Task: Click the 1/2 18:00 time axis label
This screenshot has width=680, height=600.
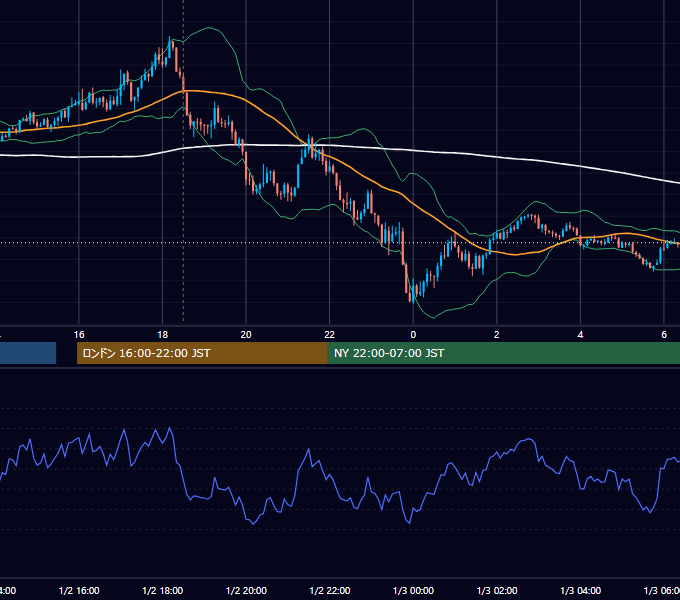Action: (x=163, y=590)
